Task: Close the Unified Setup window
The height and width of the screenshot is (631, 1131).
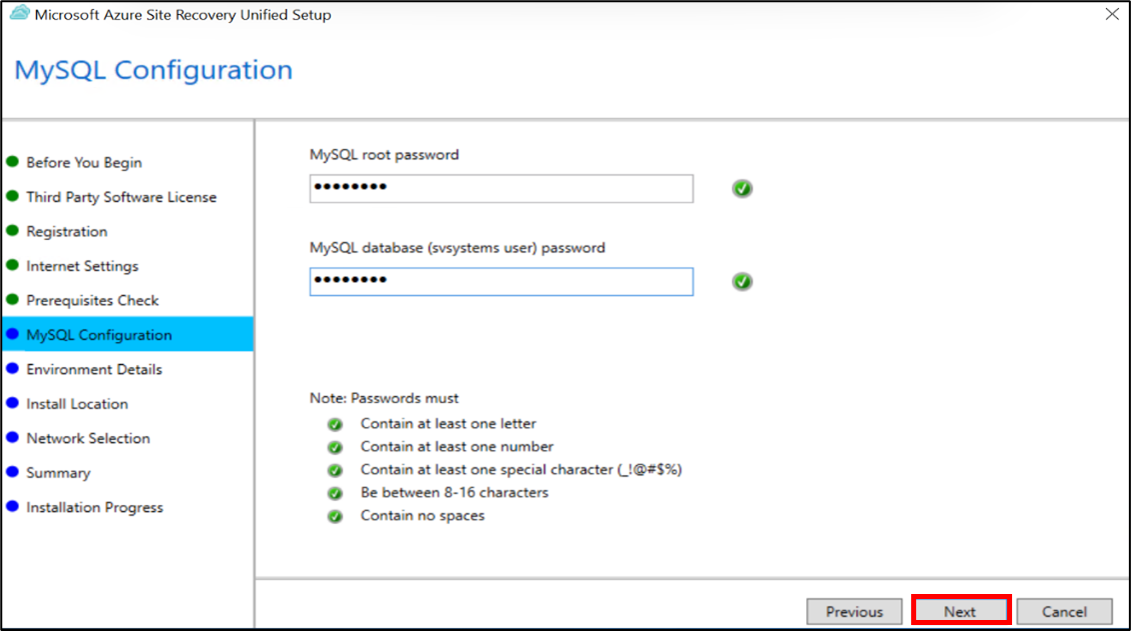Action: [x=1112, y=14]
